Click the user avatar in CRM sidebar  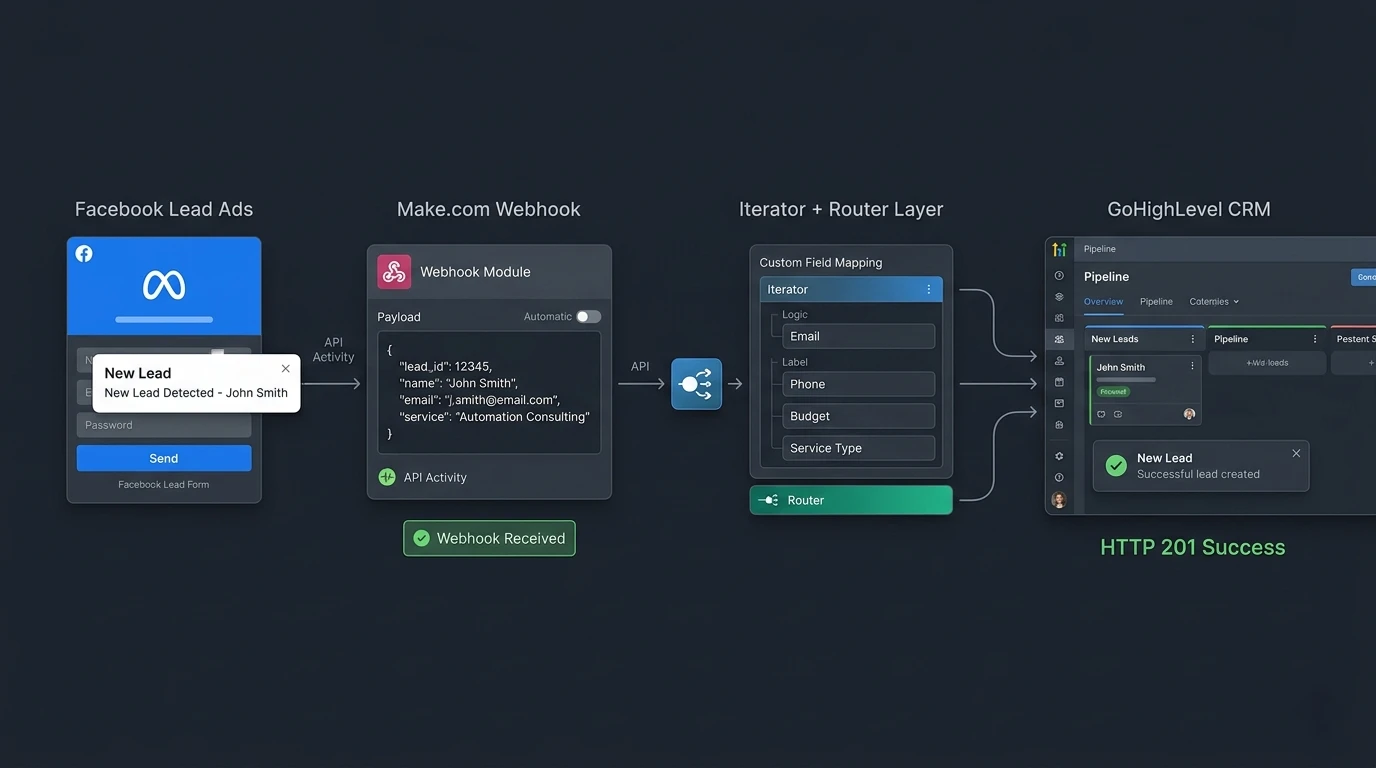pos(1059,500)
